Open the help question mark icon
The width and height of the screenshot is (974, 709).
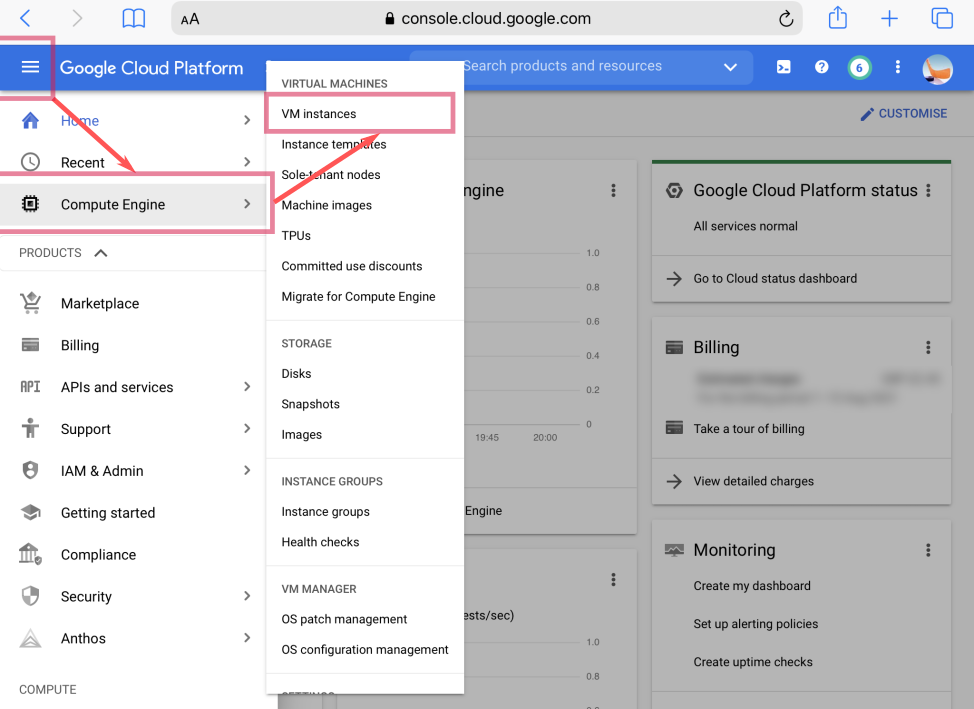click(x=821, y=67)
